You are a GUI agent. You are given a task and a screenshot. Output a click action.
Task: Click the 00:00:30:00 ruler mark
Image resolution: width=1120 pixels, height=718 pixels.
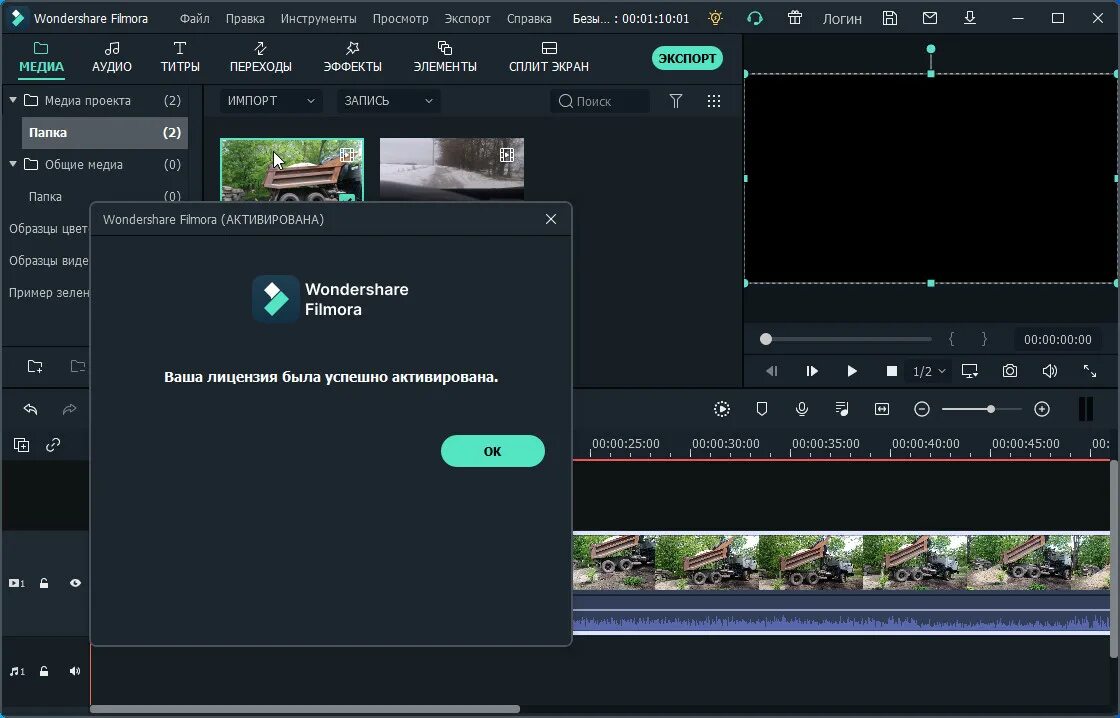coord(725,444)
